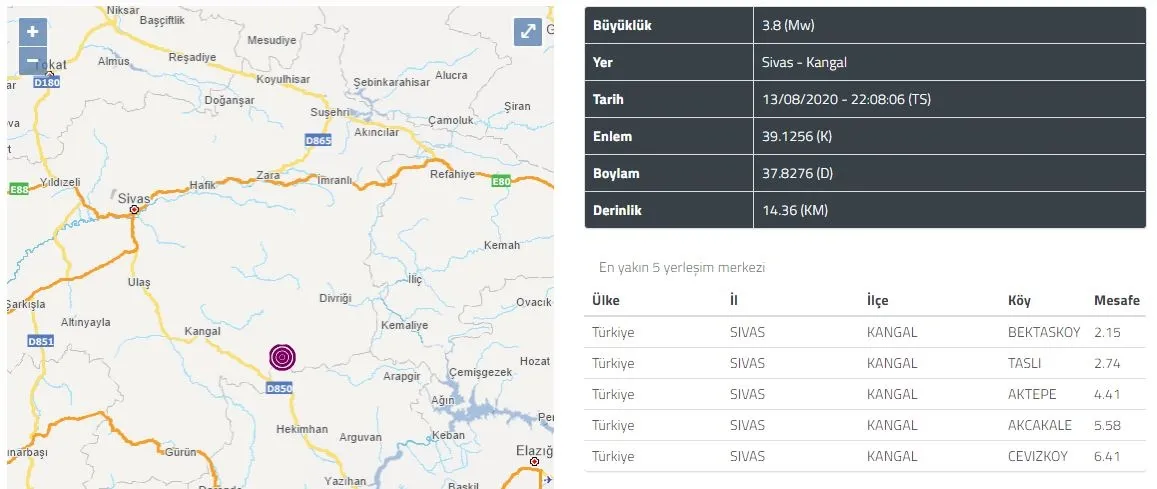Click the Sivas - Kangal location value

tap(804, 63)
